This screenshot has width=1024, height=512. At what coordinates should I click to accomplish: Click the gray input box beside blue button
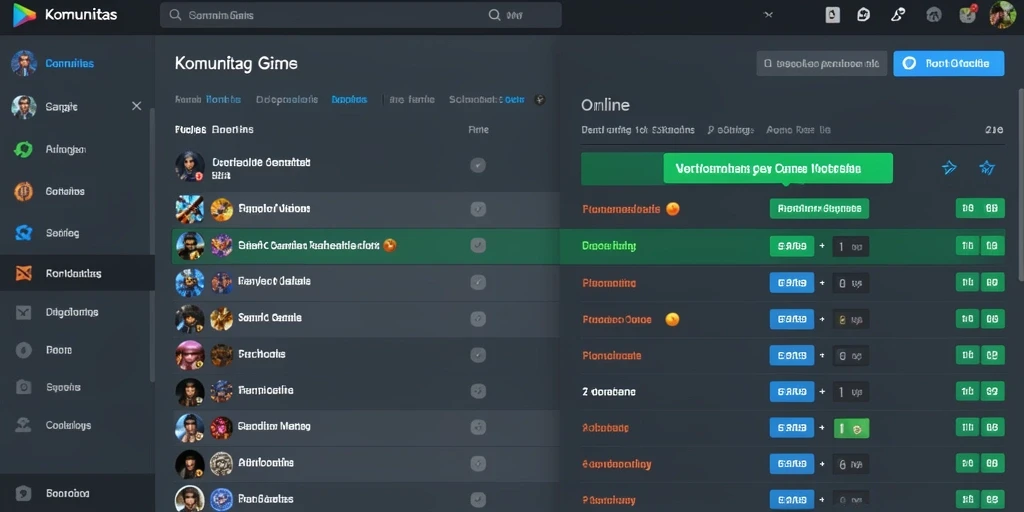822,63
